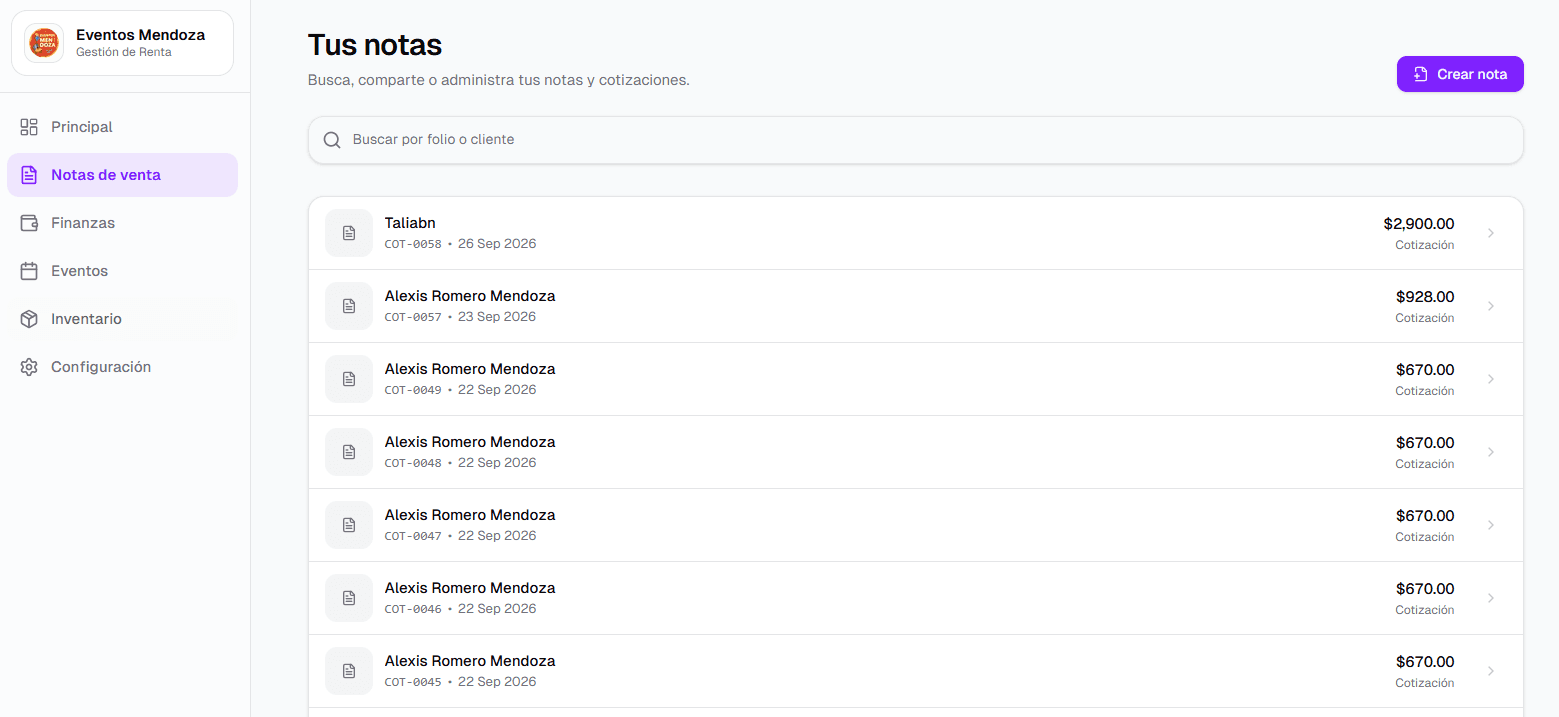The height and width of the screenshot is (717, 1559).
Task: Open note COT-0048 via its chevron
Action: pos(1491,452)
